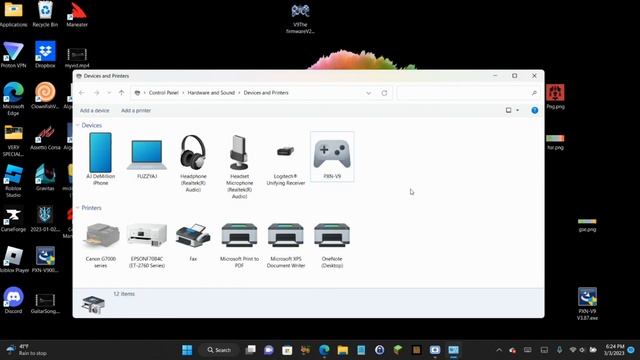
Task: Click the taskbar Search box
Action: 219,350
